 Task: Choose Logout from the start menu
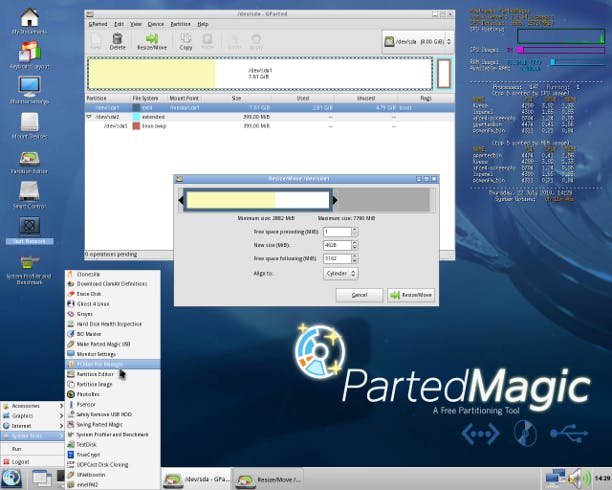click(32, 461)
